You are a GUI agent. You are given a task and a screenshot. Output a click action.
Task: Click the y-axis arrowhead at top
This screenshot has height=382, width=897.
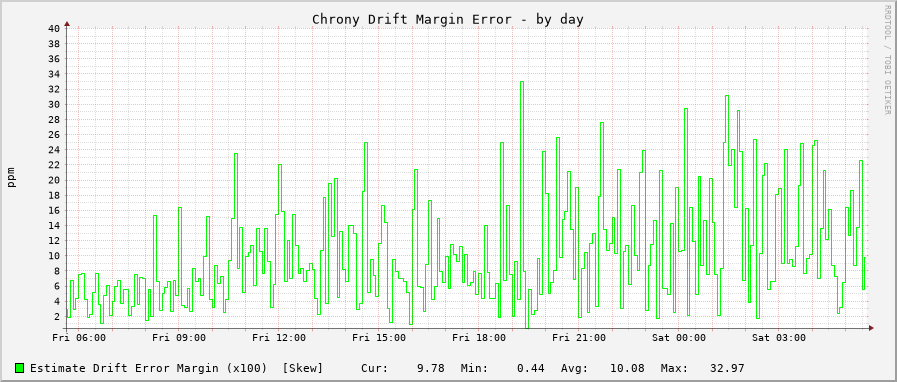[67, 24]
